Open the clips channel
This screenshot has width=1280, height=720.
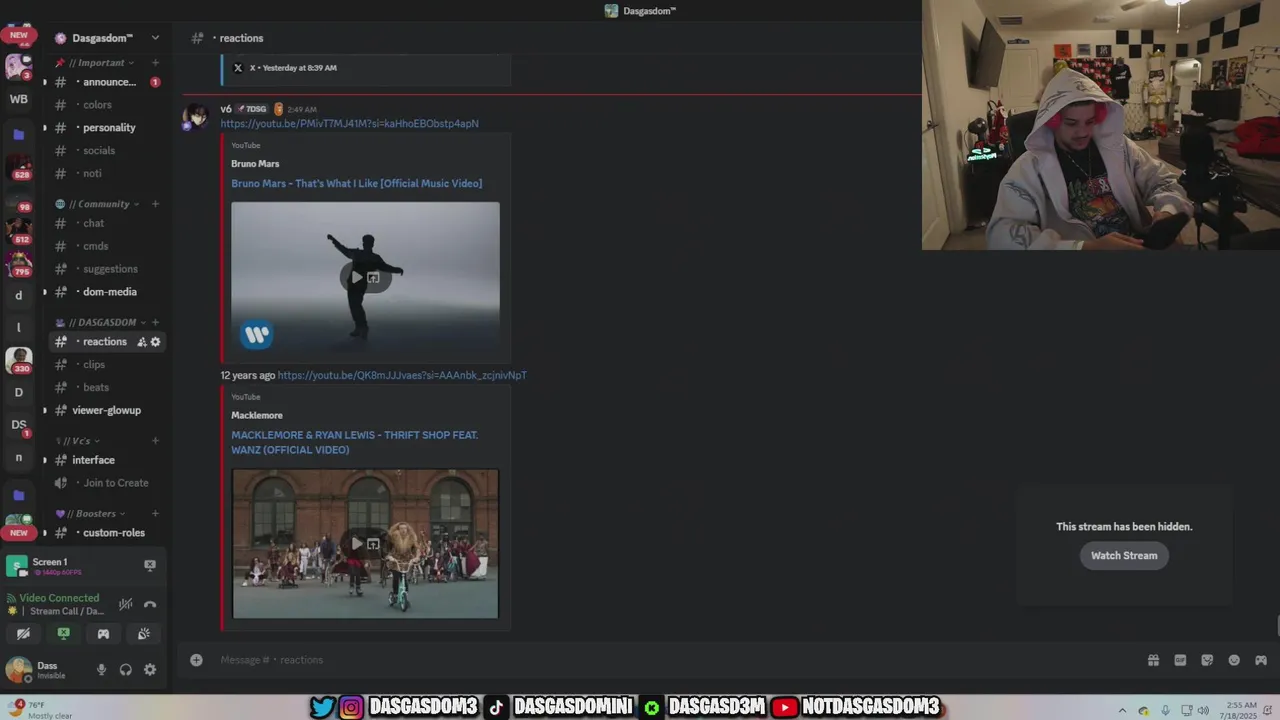[x=105, y=365]
